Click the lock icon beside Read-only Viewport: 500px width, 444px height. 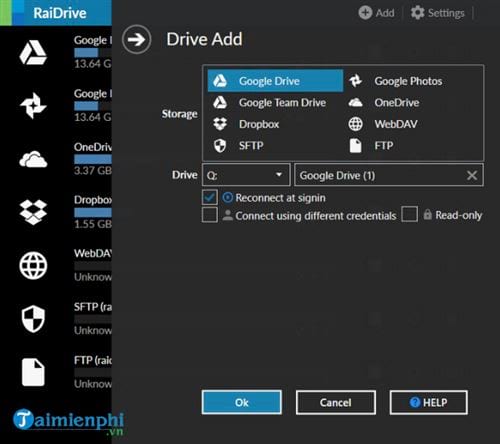427,214
